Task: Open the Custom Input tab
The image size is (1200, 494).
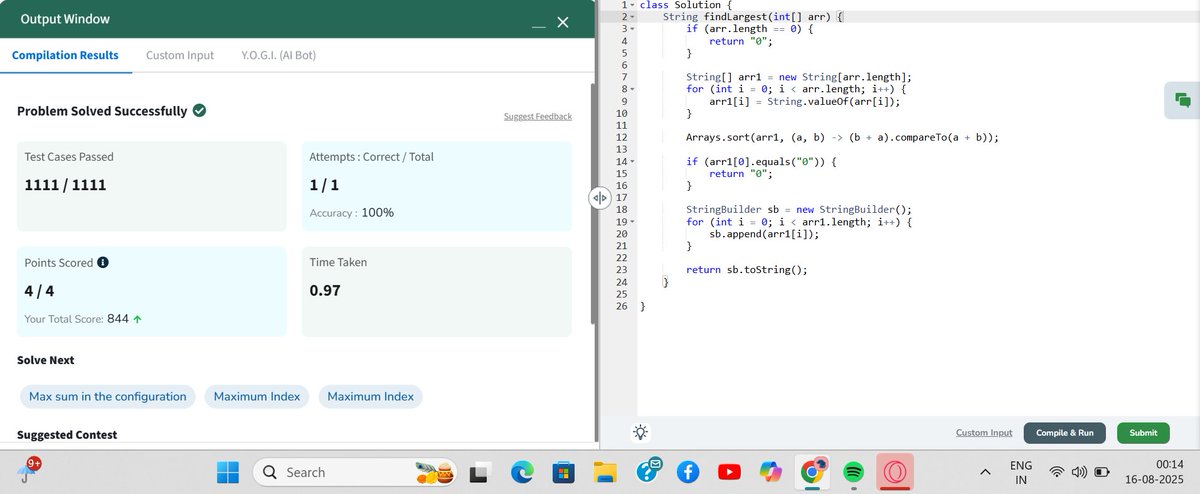Action: (180, 55)
